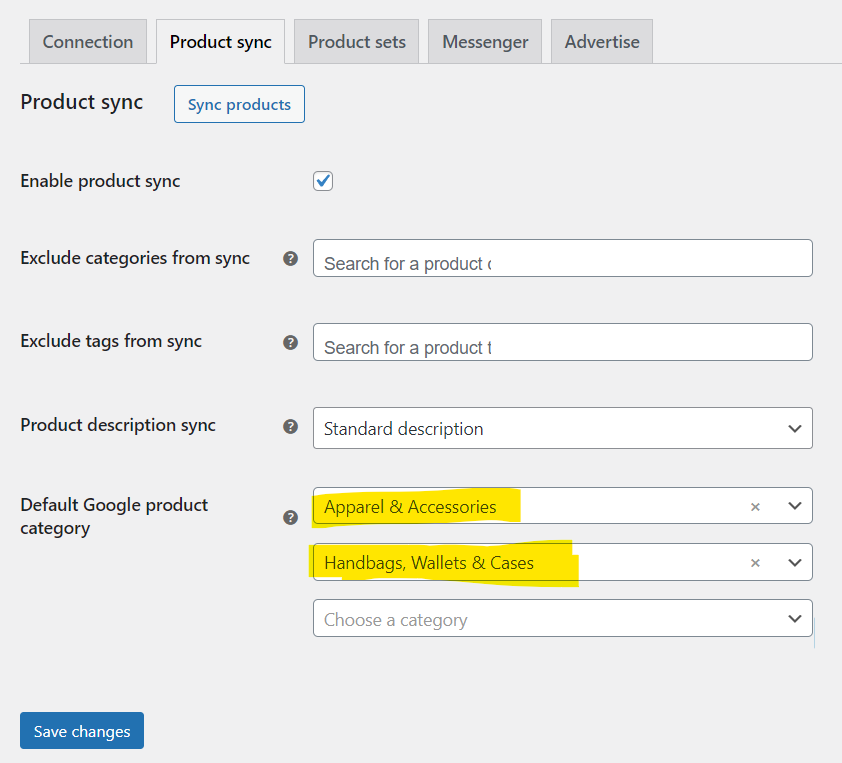Clear the Apparel & Accessories selection
Viewport: 842px width, 763px height.
[x=755, y=507]
